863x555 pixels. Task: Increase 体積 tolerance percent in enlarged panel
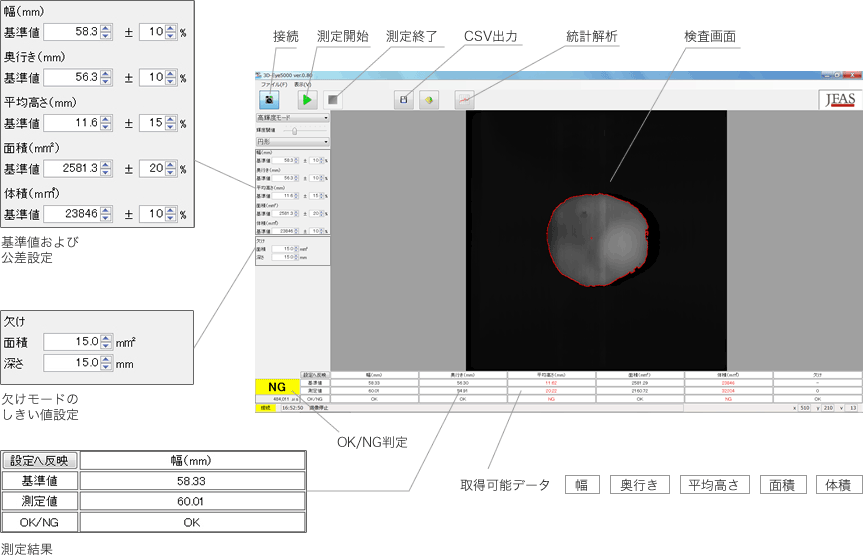(x=171, y=209)
